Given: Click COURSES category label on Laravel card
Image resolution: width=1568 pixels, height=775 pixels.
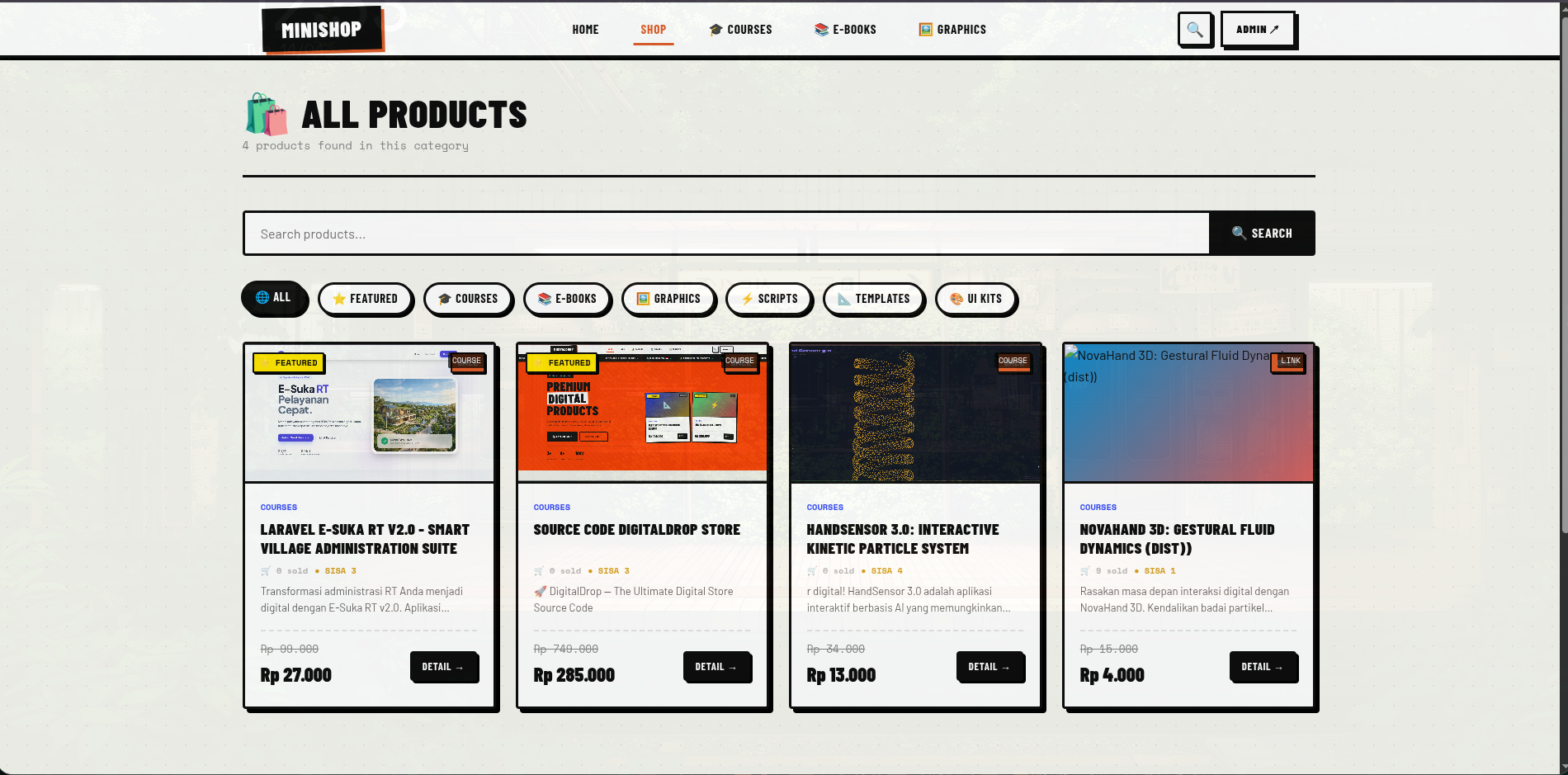Looking at the screenshot, I should tap(279, 508).
